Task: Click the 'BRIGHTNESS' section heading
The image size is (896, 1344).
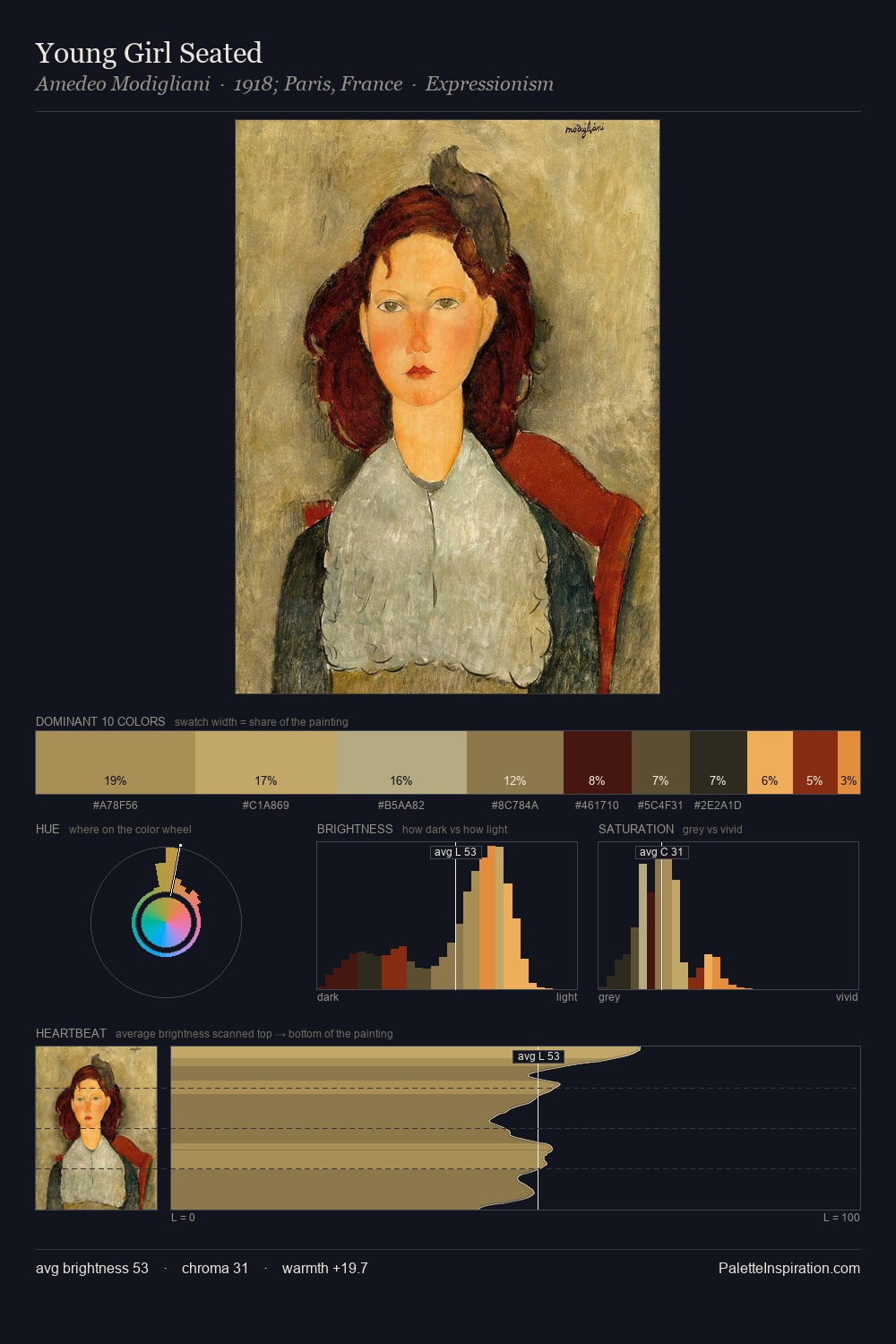Action: (355, 829)
